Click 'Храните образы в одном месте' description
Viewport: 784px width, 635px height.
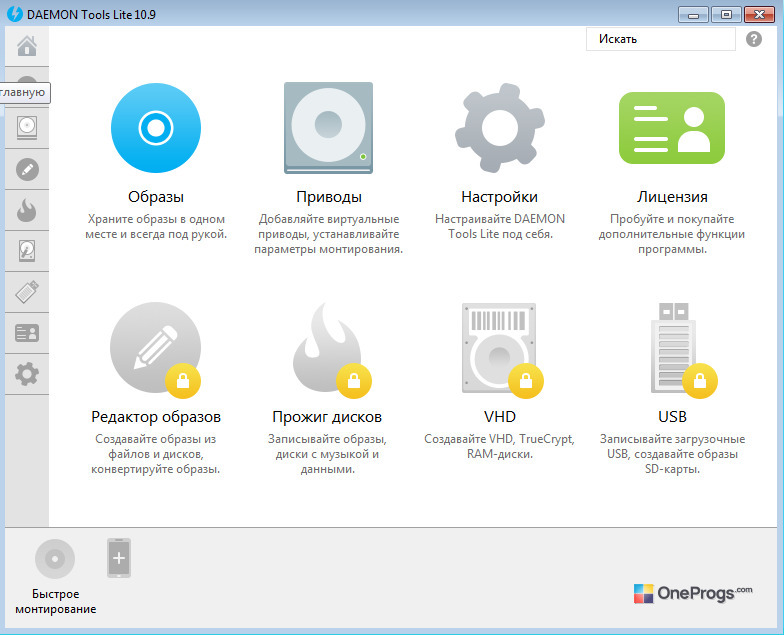(156, 226)
